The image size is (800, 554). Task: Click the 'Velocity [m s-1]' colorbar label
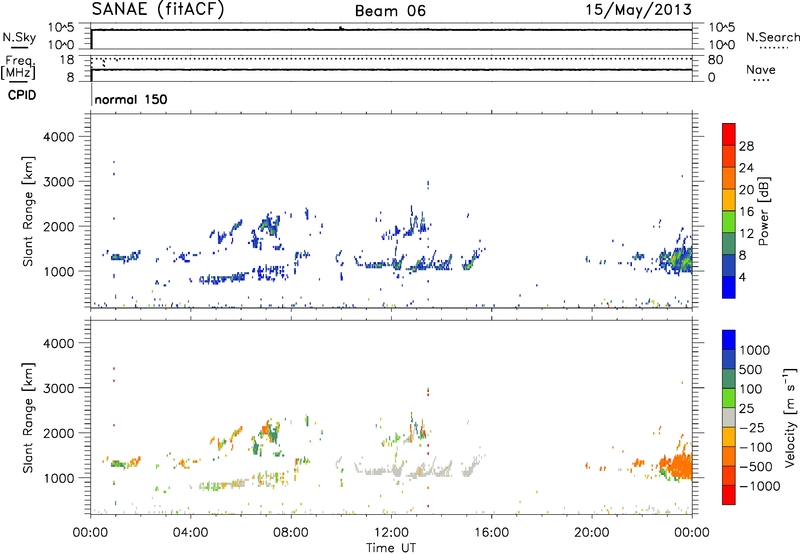790,417
